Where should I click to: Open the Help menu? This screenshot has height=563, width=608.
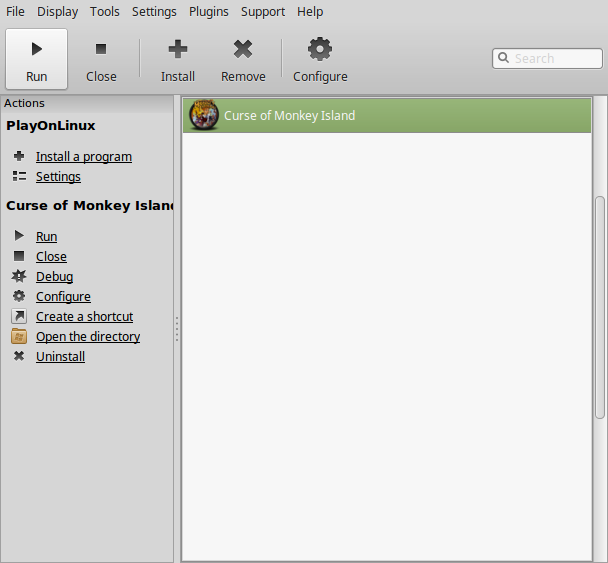click(x=310, y=12)
